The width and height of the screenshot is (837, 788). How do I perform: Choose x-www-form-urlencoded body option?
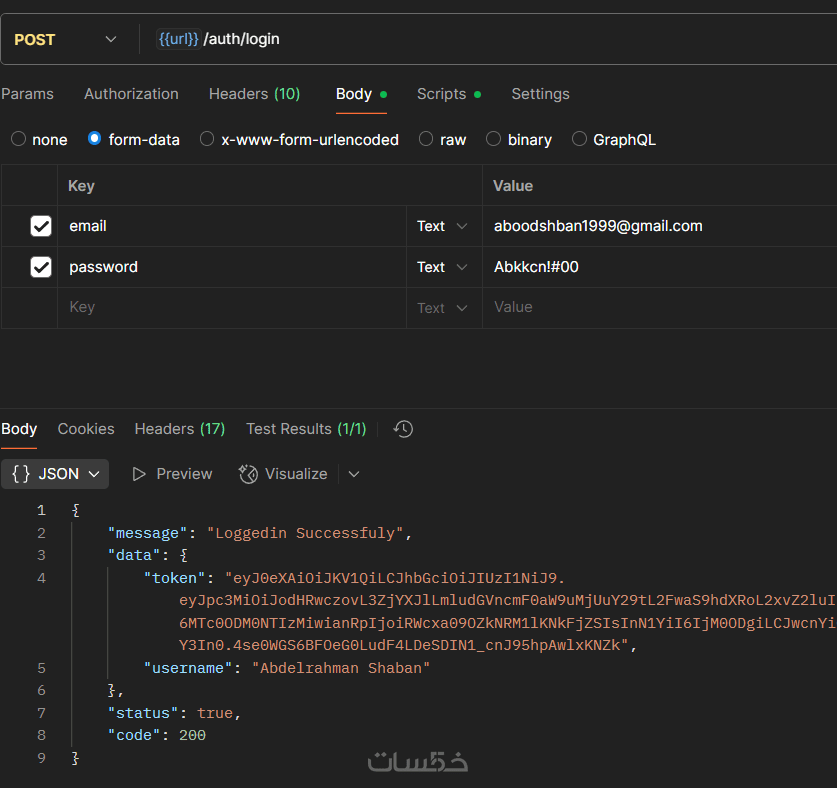pos(207,140)
